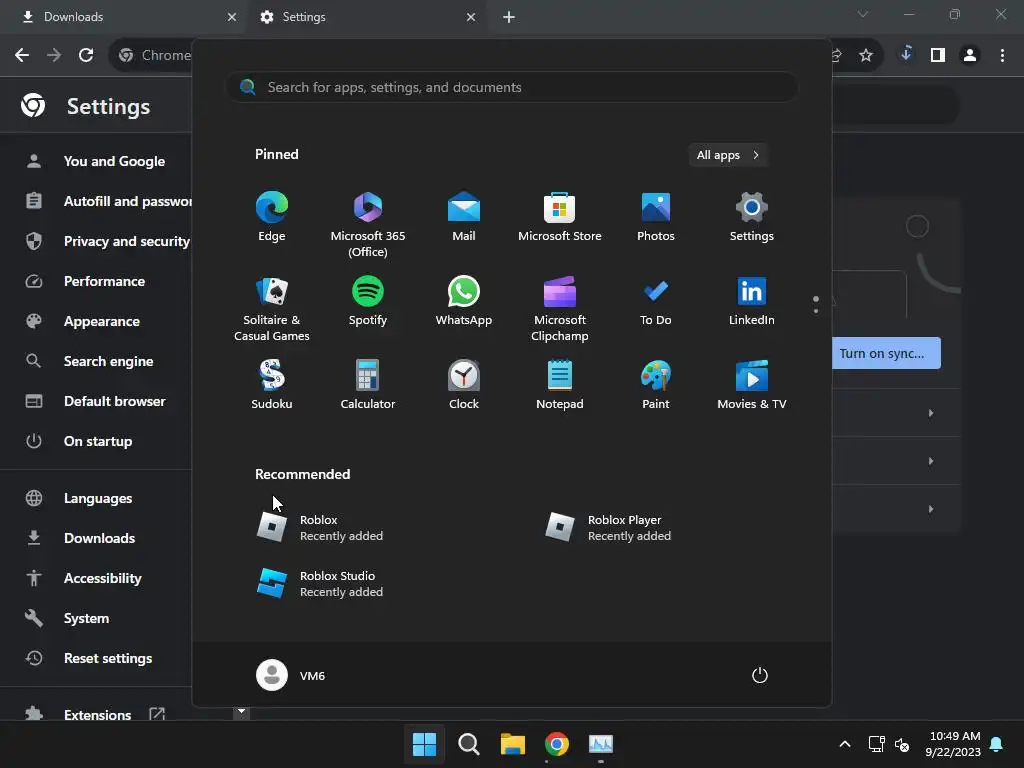Open the To Do app
The width and height of the screenshot is (1024, 768).
coord(656,301)
